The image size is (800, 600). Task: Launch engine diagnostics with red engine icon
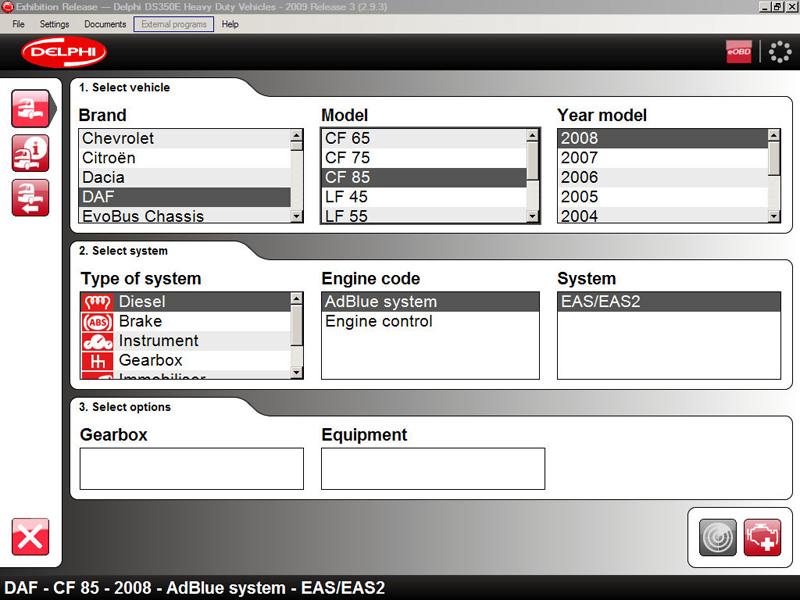click(x=762, y=537)
